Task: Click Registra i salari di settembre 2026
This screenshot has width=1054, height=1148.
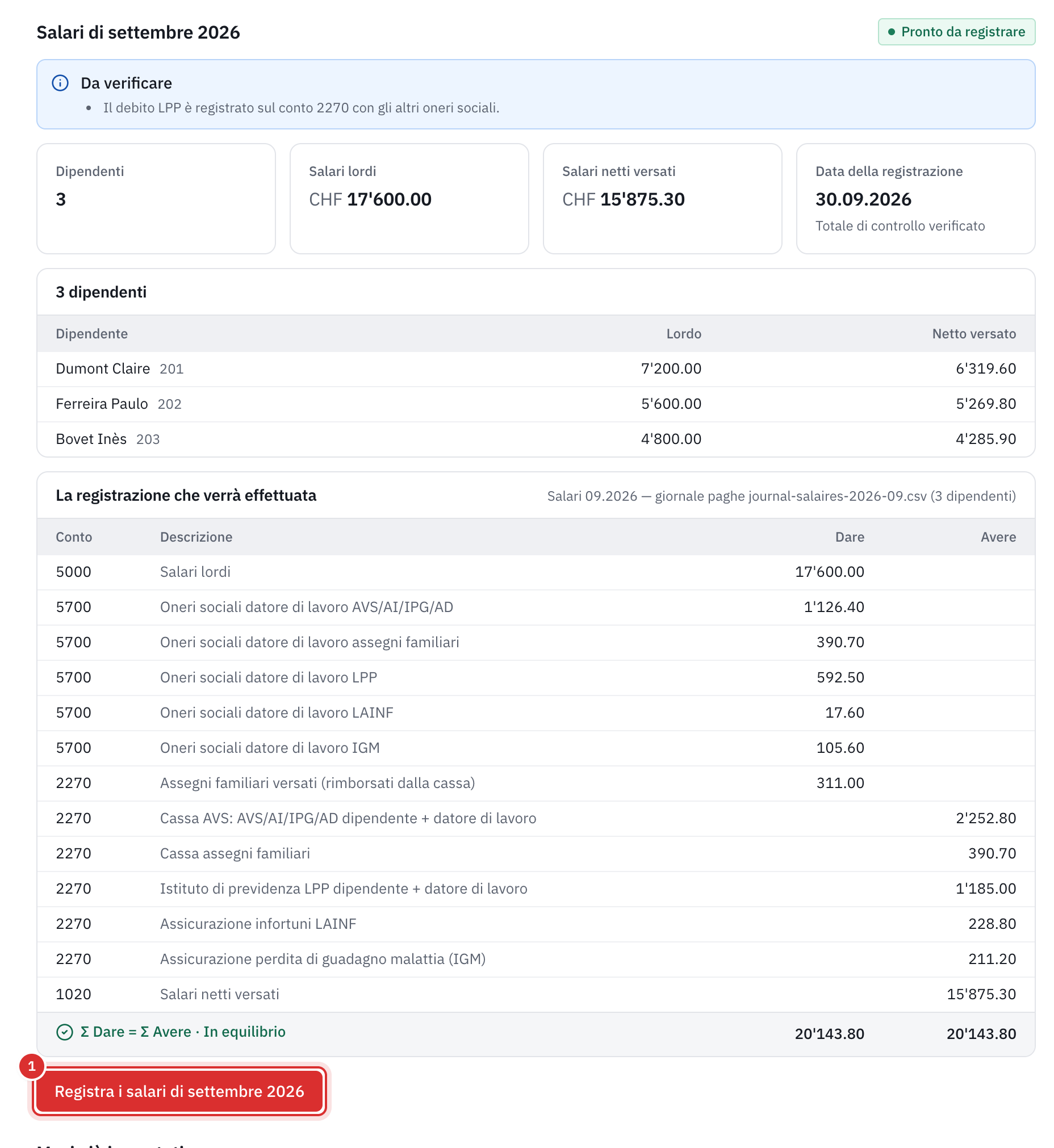Action: pos(179,1091)
